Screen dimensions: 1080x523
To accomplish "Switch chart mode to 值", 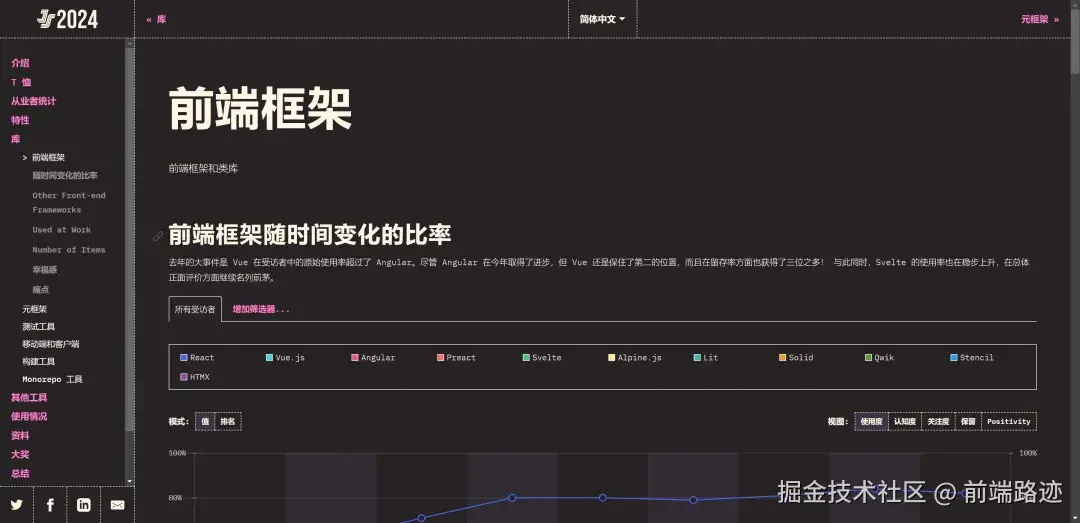I will 205,422.
